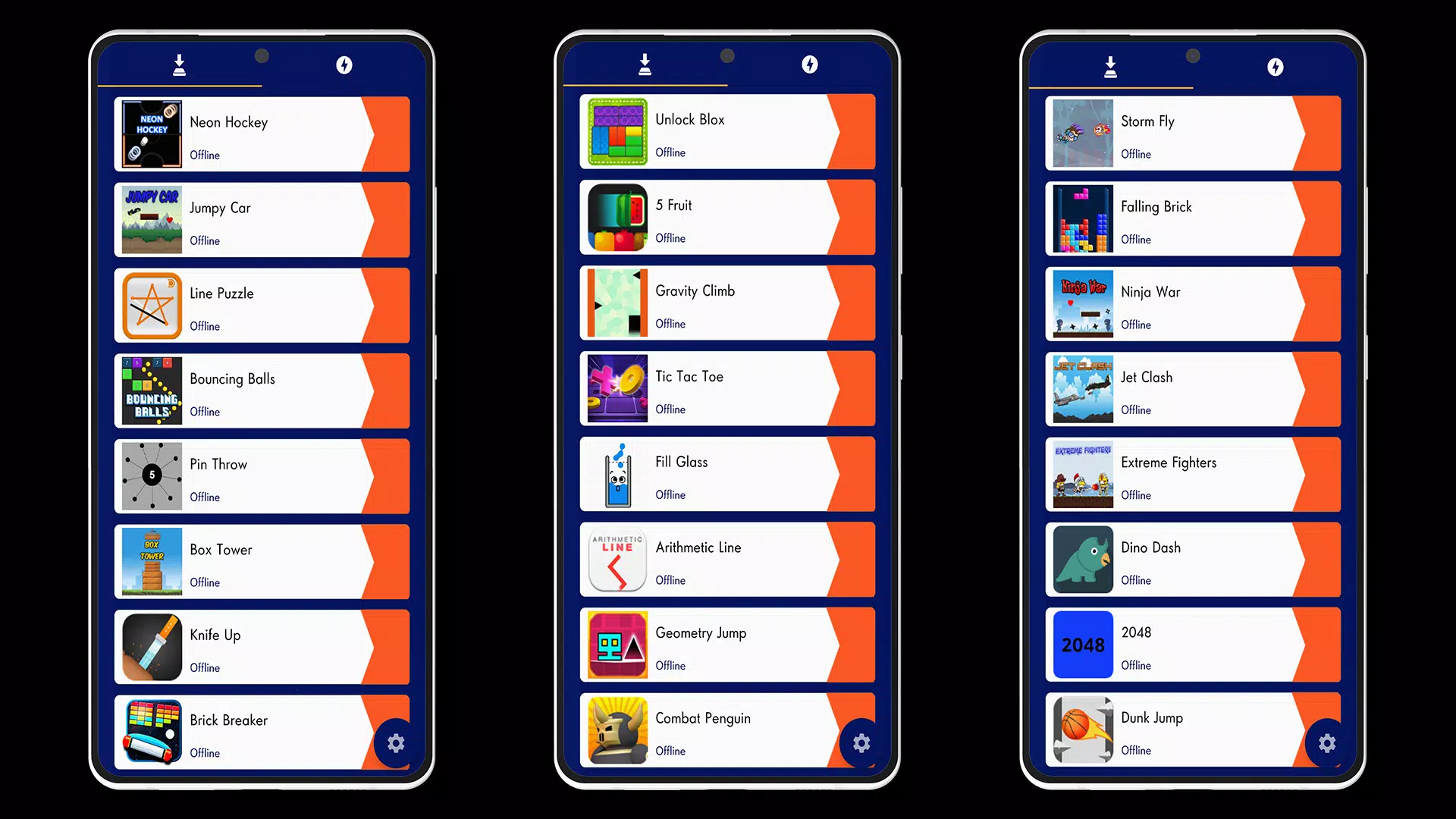The image size is (1456, 819).
Task: Select Knife Up game thumbnail
Action: tap(150, 647)
